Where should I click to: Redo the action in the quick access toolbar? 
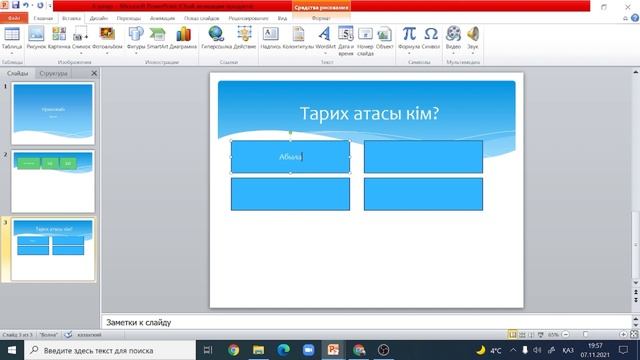pyautogui.click(x=40, y=5)
